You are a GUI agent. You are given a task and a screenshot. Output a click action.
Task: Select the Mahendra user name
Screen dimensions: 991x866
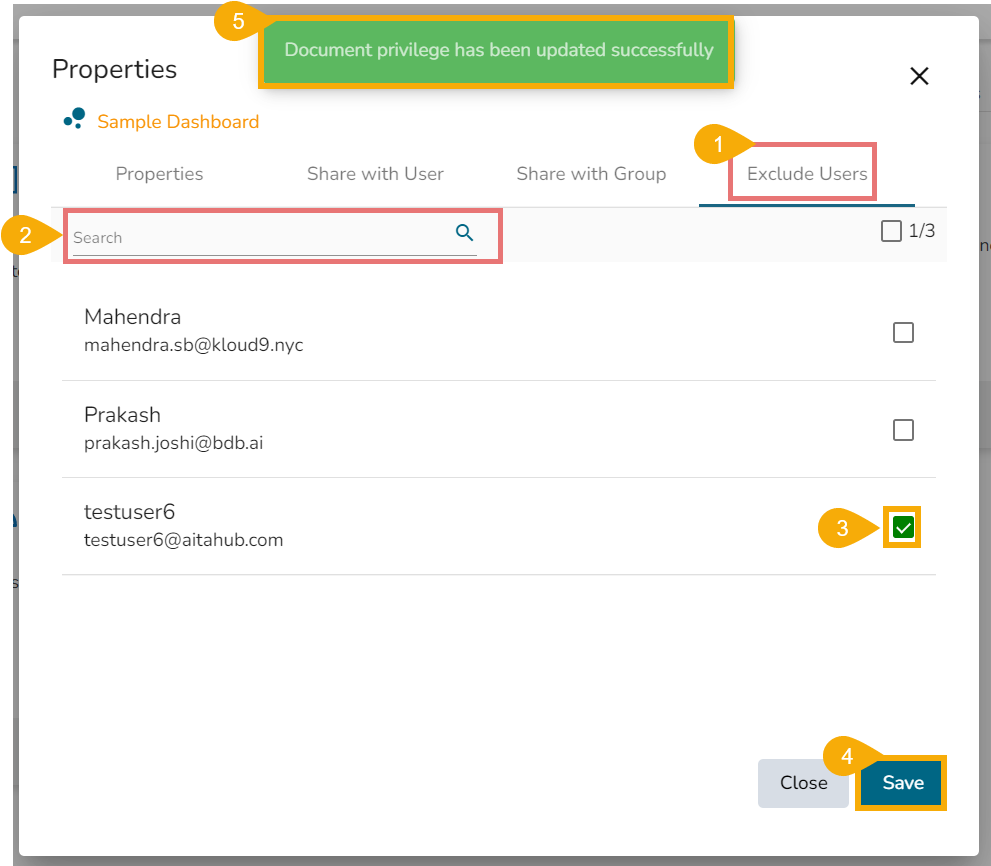pos(132,317)
